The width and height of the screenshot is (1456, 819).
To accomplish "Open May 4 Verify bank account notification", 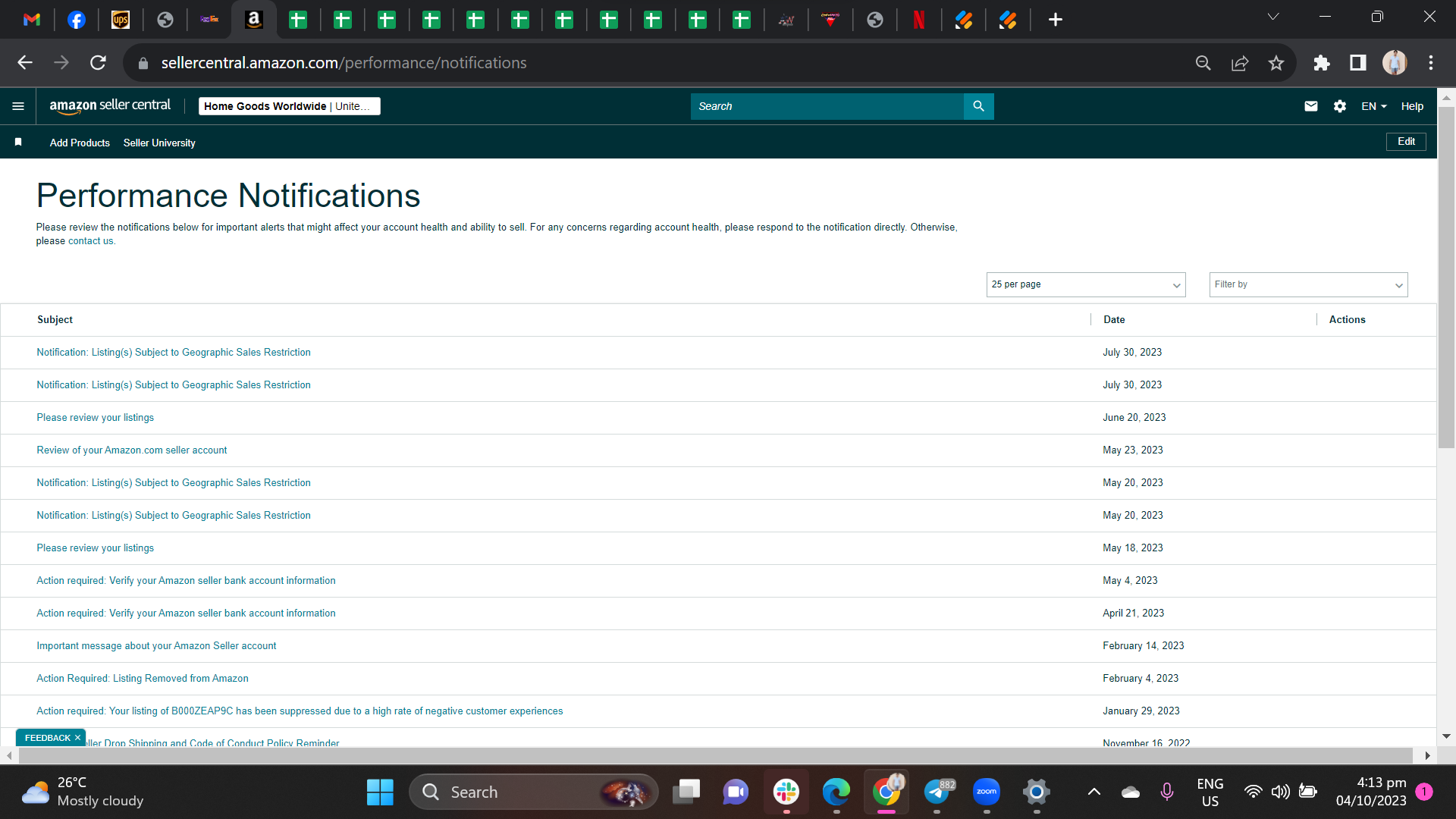I will pos(186,581).
